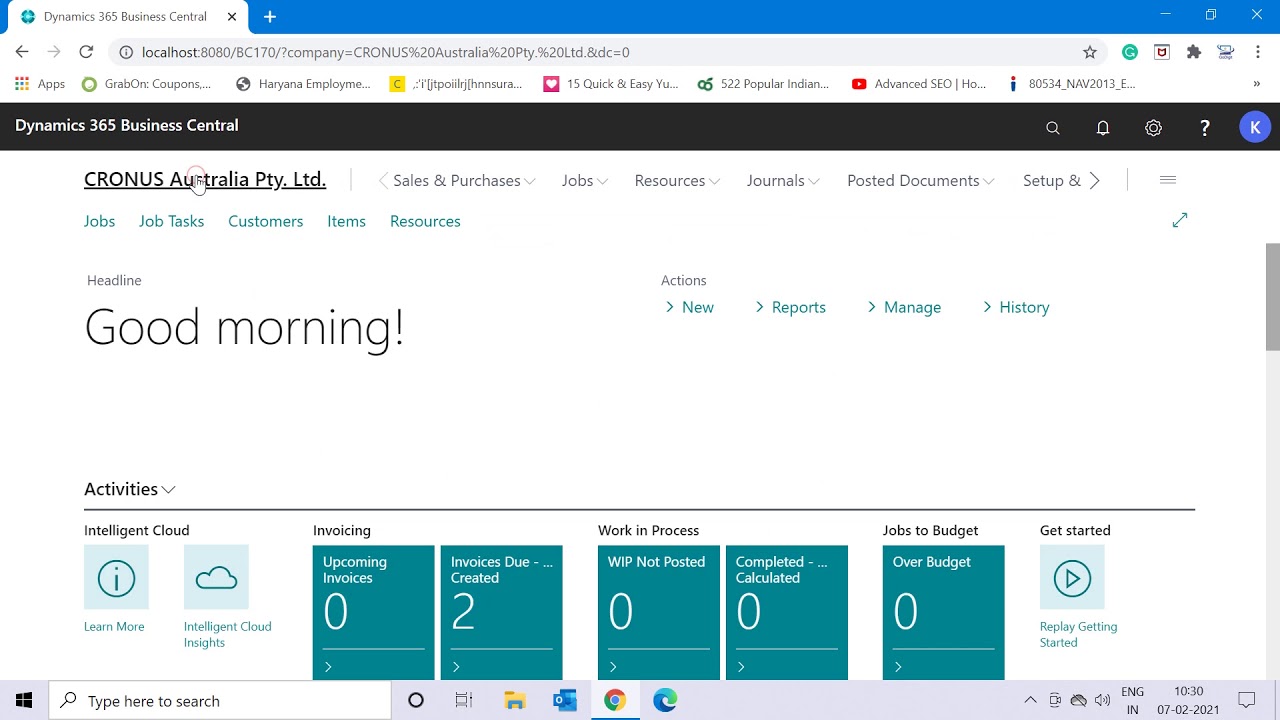Open the Haryana Employme... bookmark
Viewport: 1280px width, 720px height.
coord(303,84)
